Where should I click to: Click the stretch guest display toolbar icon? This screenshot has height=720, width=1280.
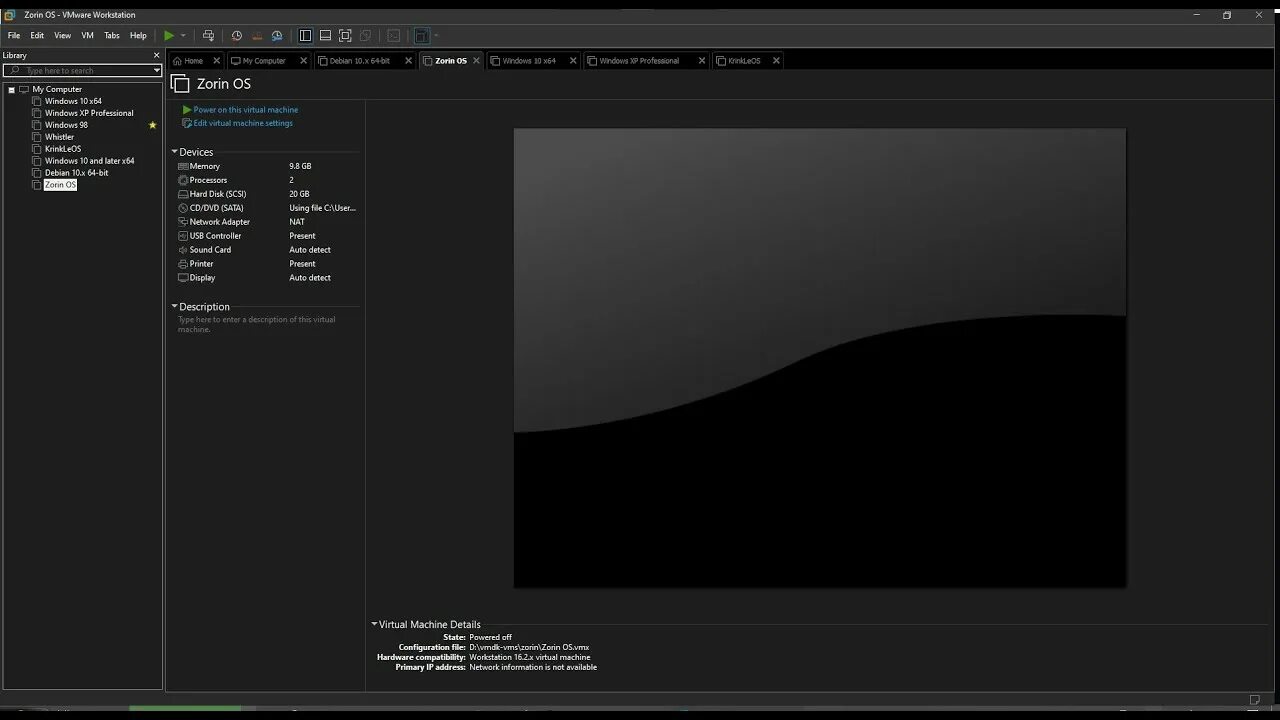[421, 35]
